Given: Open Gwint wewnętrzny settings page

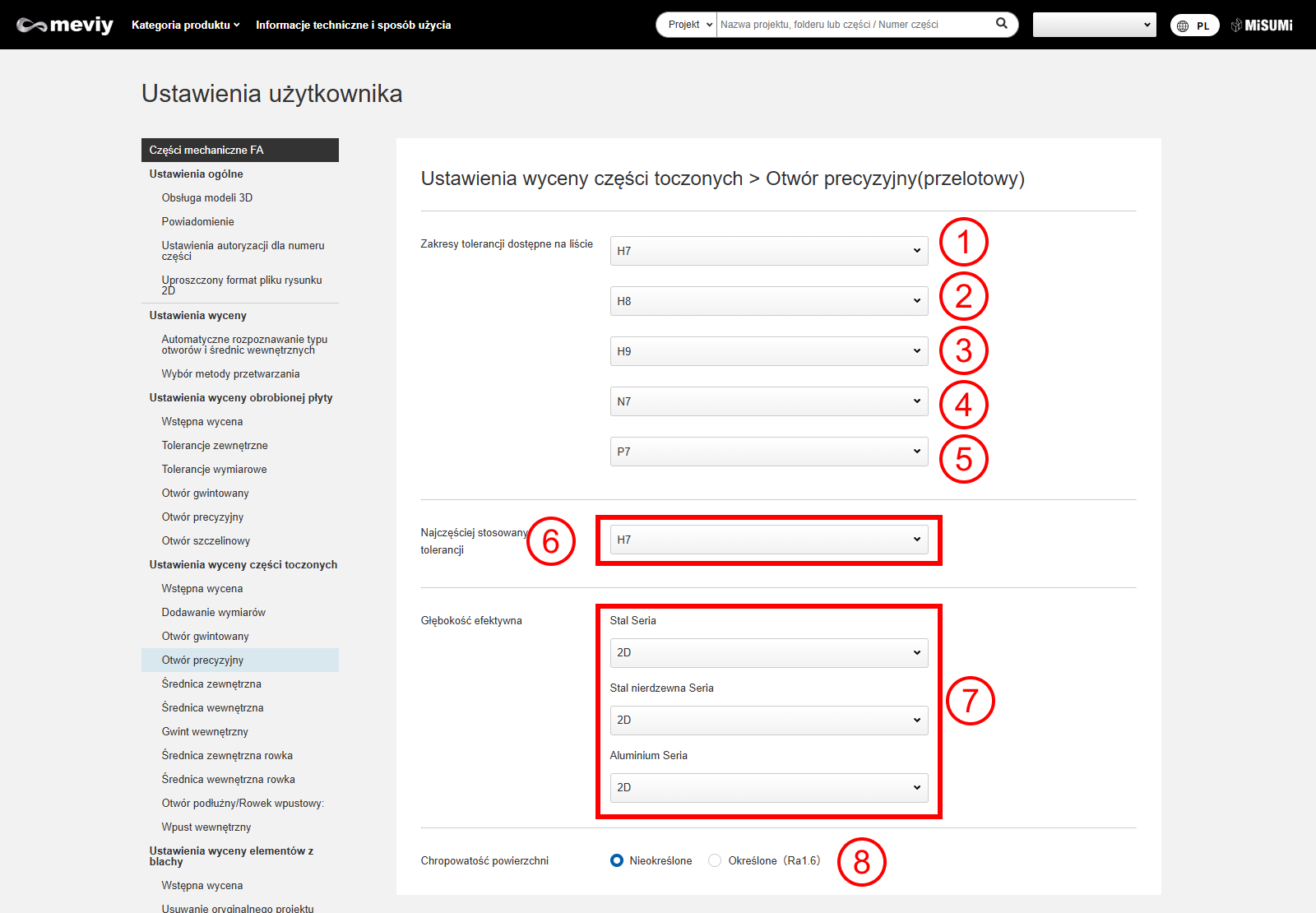Looking at the screenshot, I should 205,731.
